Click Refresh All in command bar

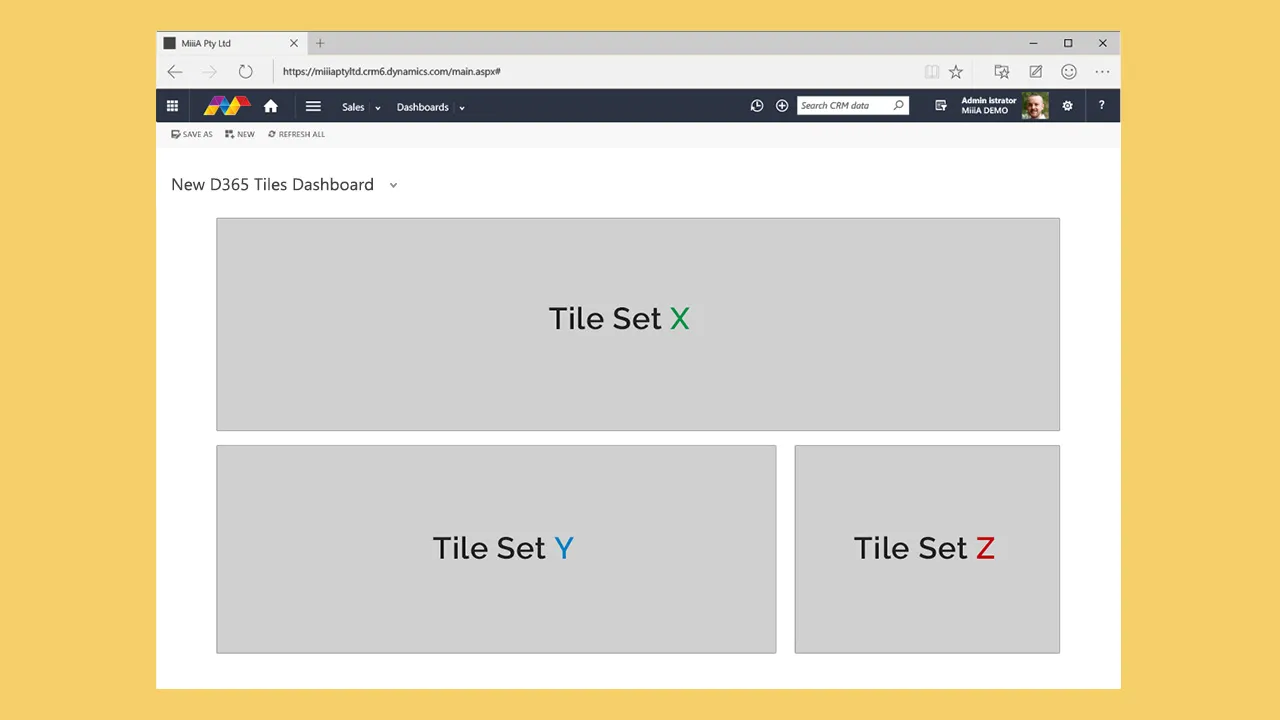[x=296, y=134]
